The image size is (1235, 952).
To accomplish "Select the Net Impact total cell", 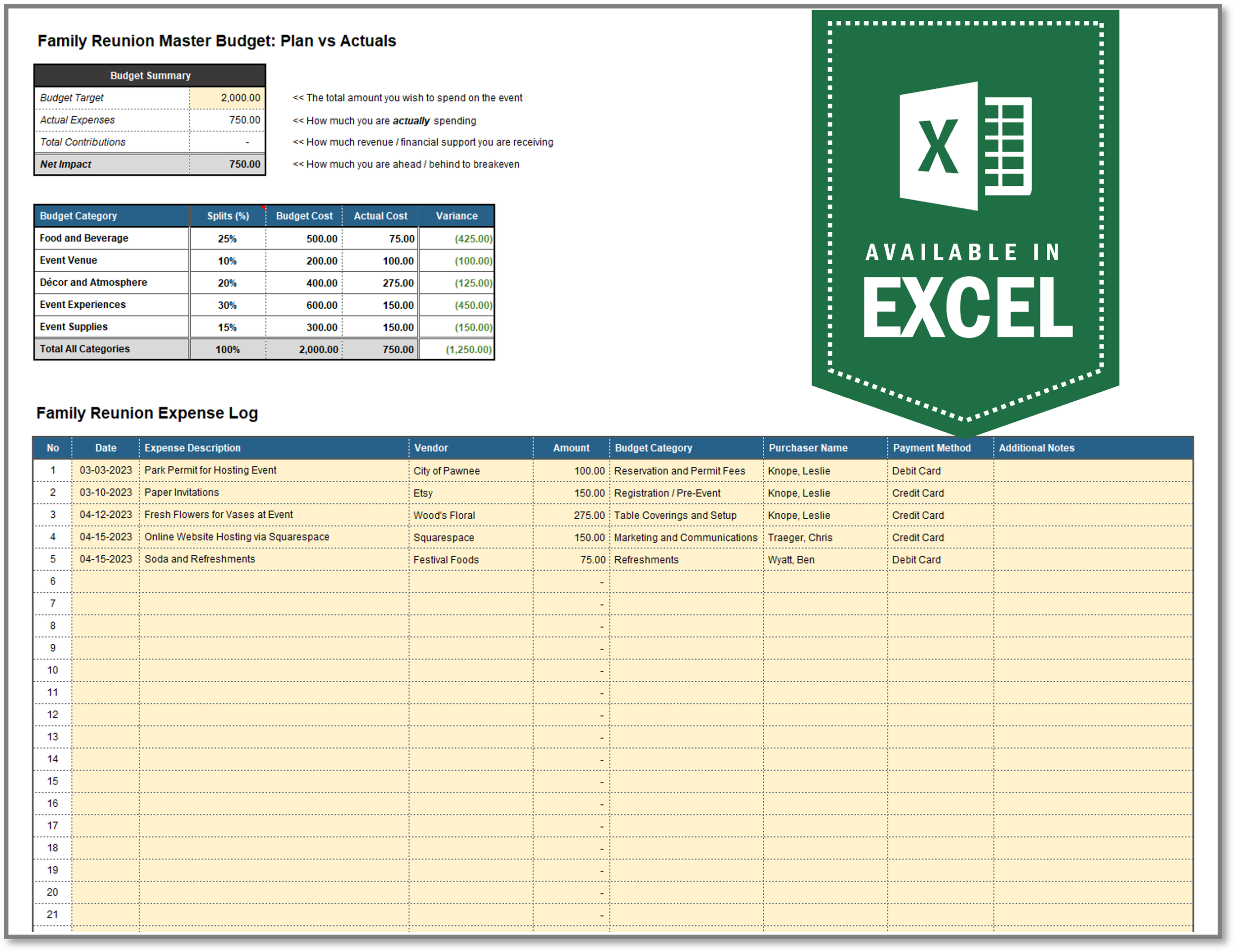I will 227,165.
